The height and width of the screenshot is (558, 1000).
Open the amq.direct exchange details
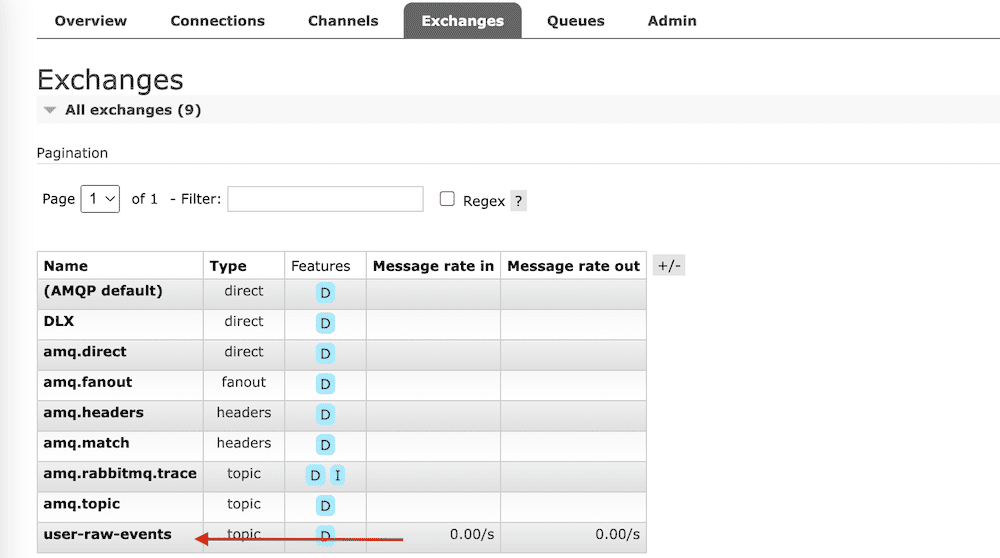pyautogui.click(x=85, y=352)
